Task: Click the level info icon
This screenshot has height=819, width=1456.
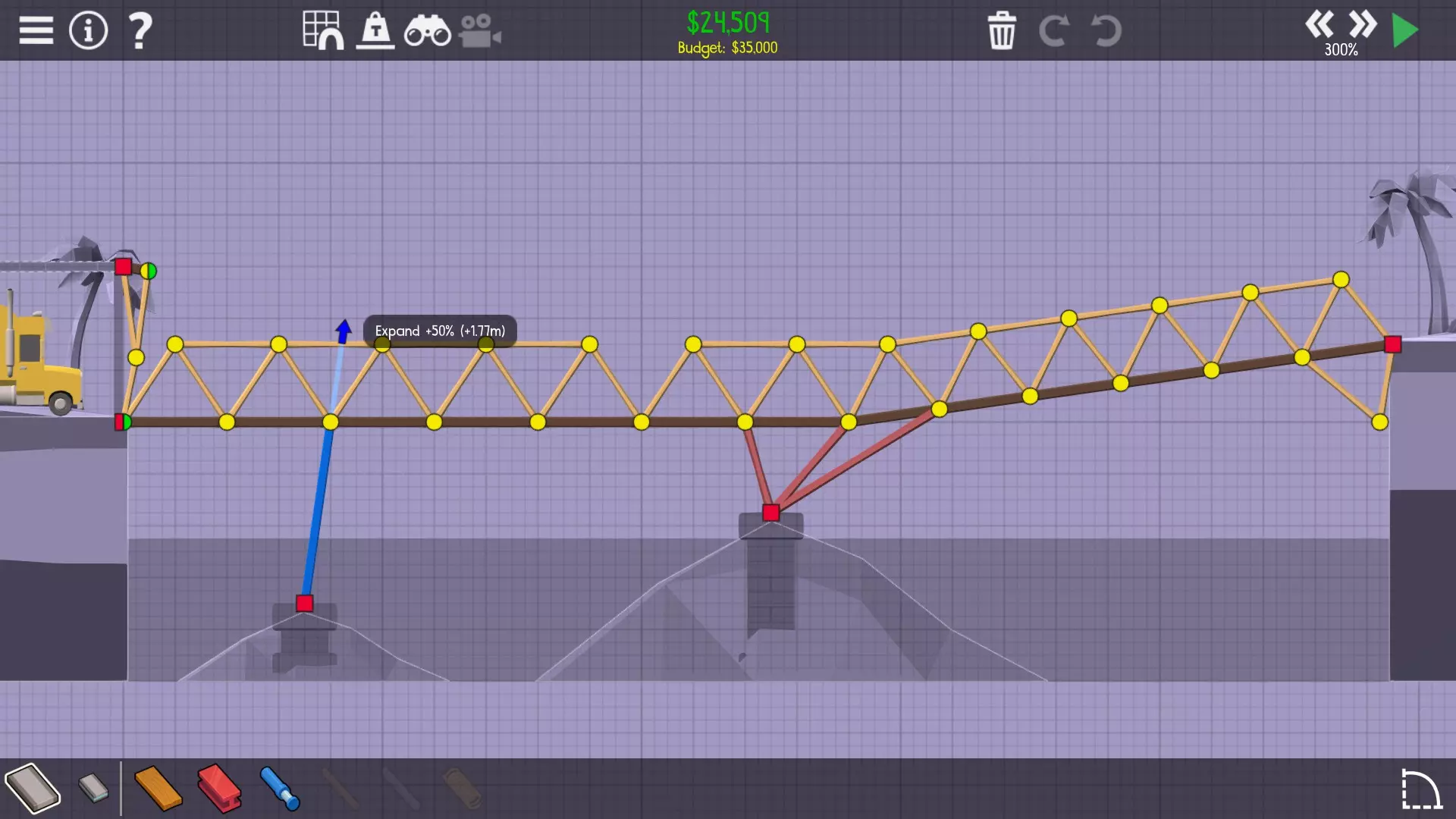Action: pyautogui.click(x=88, y=31)
